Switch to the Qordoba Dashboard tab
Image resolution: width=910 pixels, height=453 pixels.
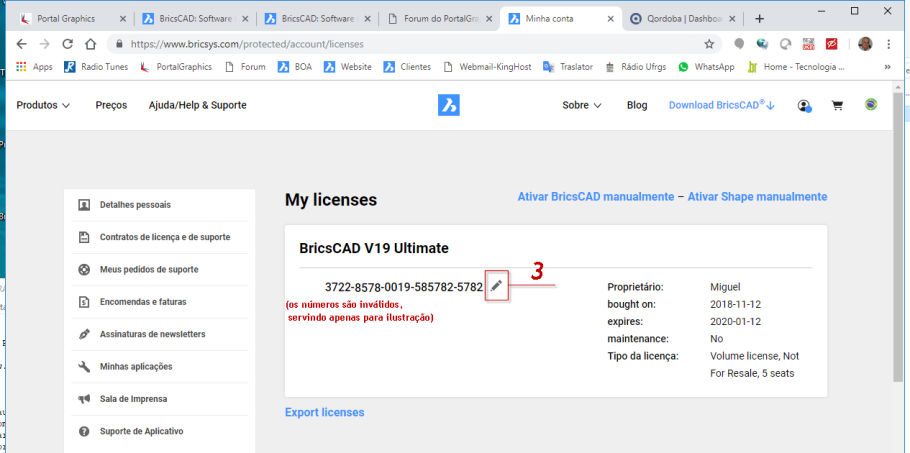[x=683, y=19]
